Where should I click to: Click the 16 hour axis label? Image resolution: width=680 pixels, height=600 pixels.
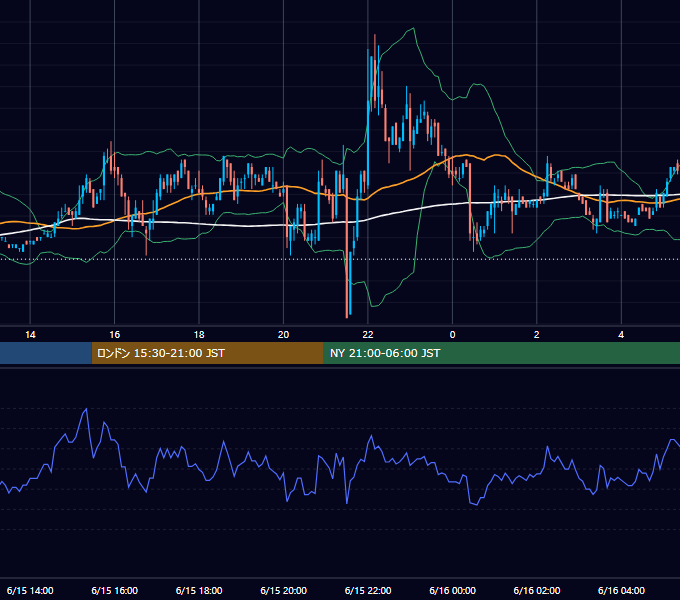[114, 335]
